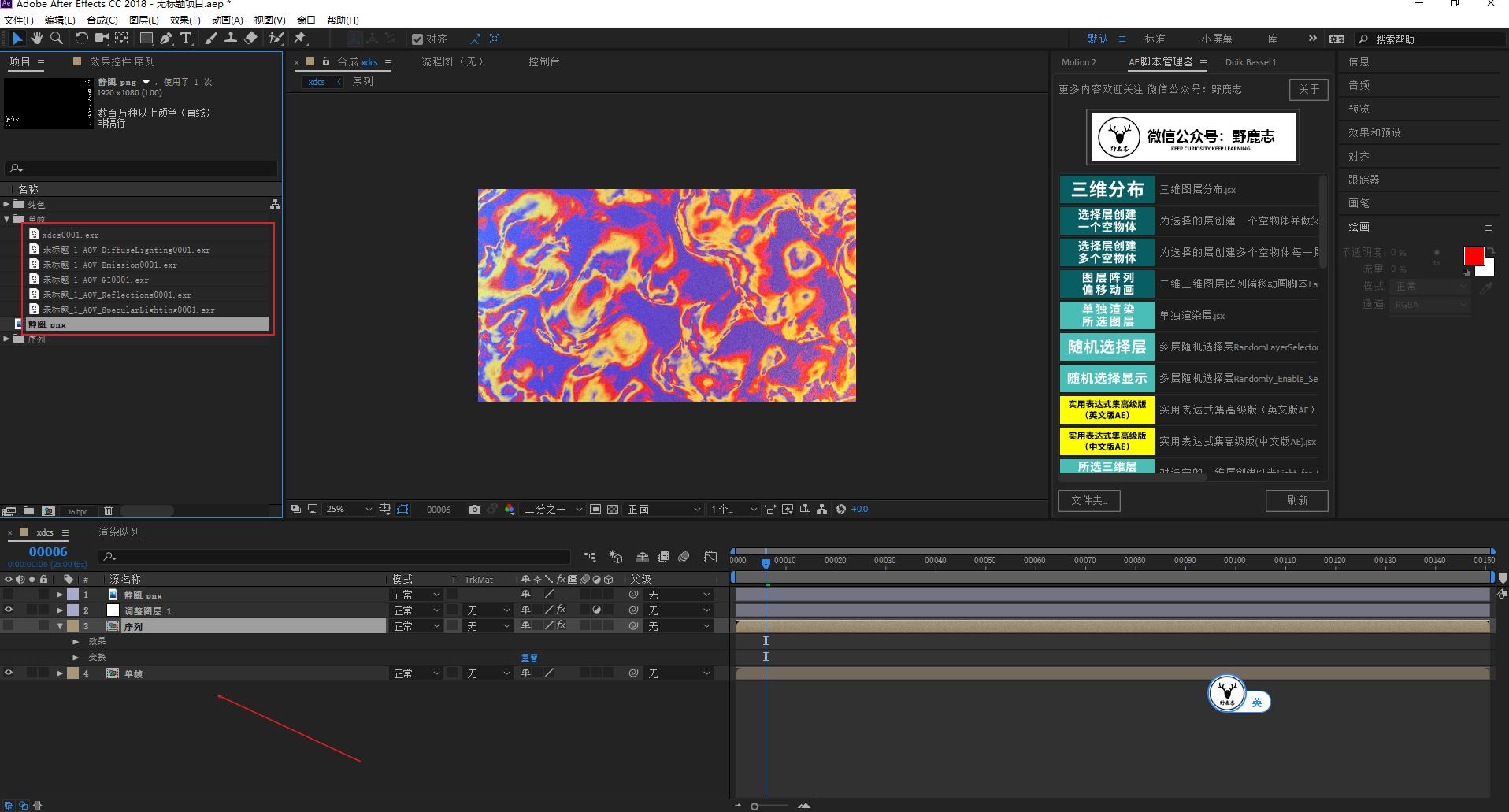The height and width of the screenshot is (812, 1509).
Task: Click the 关于 button next to the WeChat notice
Action: point(1308,89)
